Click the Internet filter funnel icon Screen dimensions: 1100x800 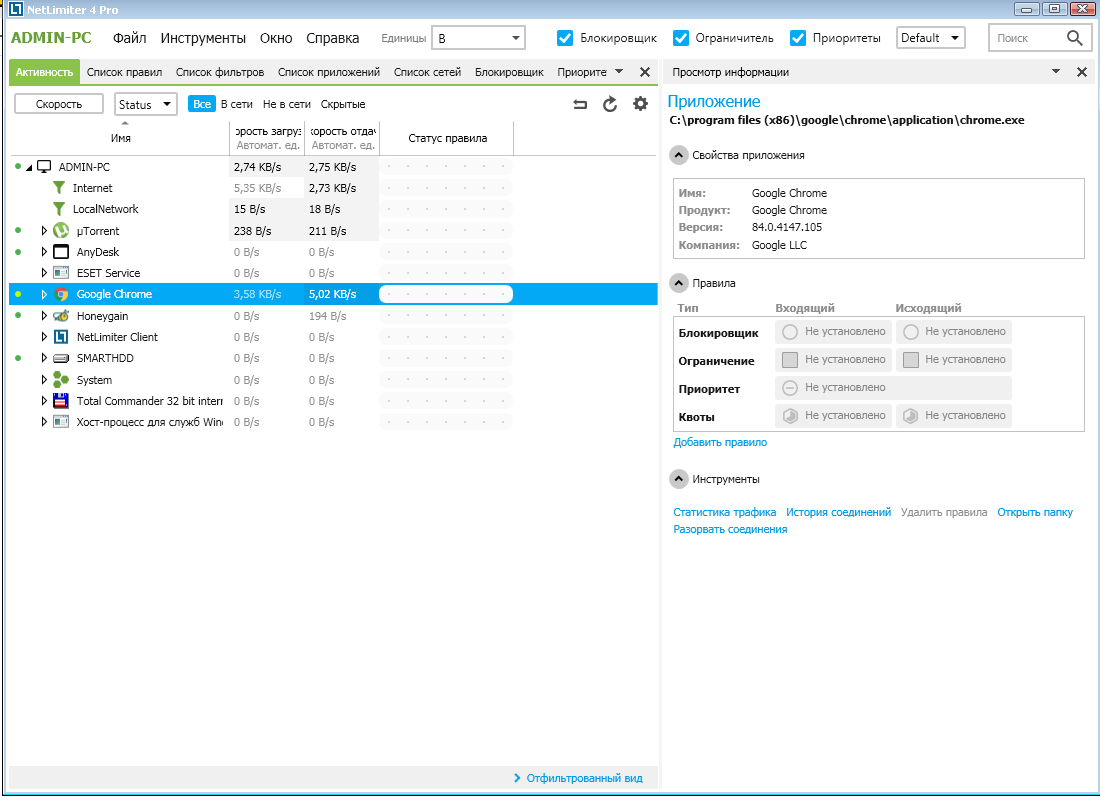point(60,188)
